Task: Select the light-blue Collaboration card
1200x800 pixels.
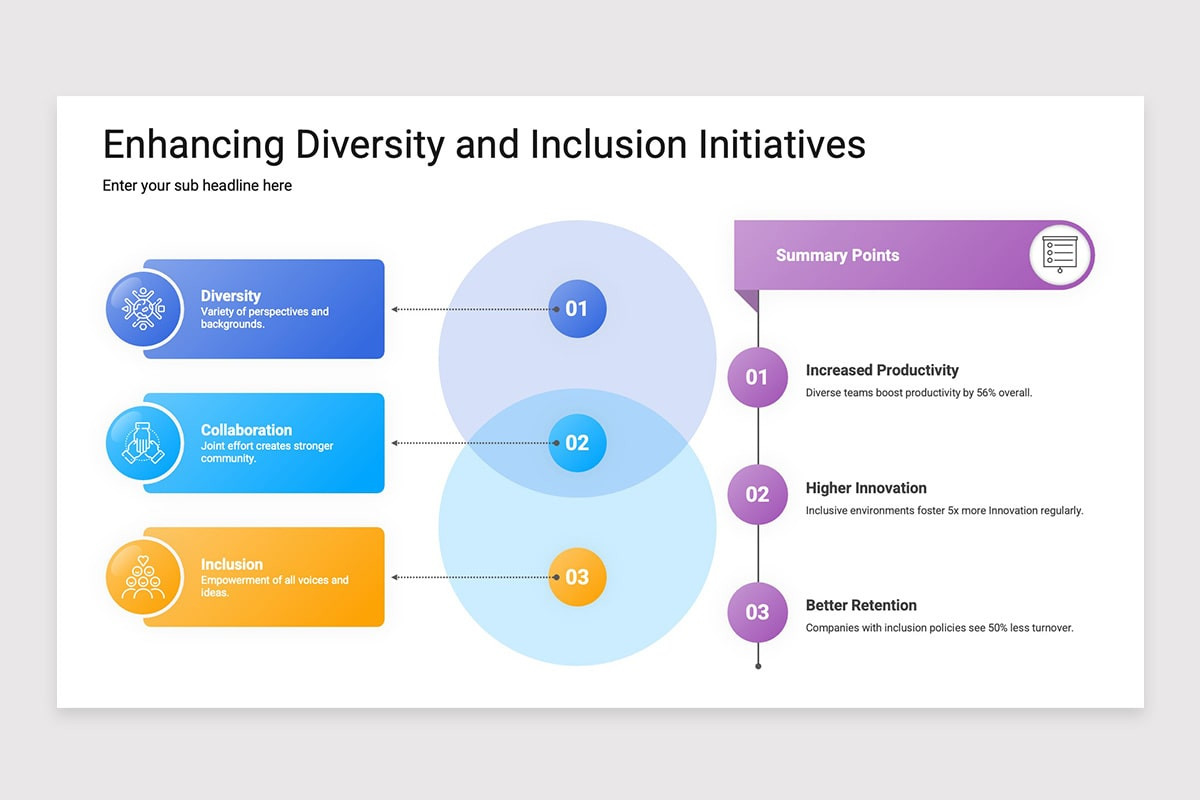Action: point(264,443)
